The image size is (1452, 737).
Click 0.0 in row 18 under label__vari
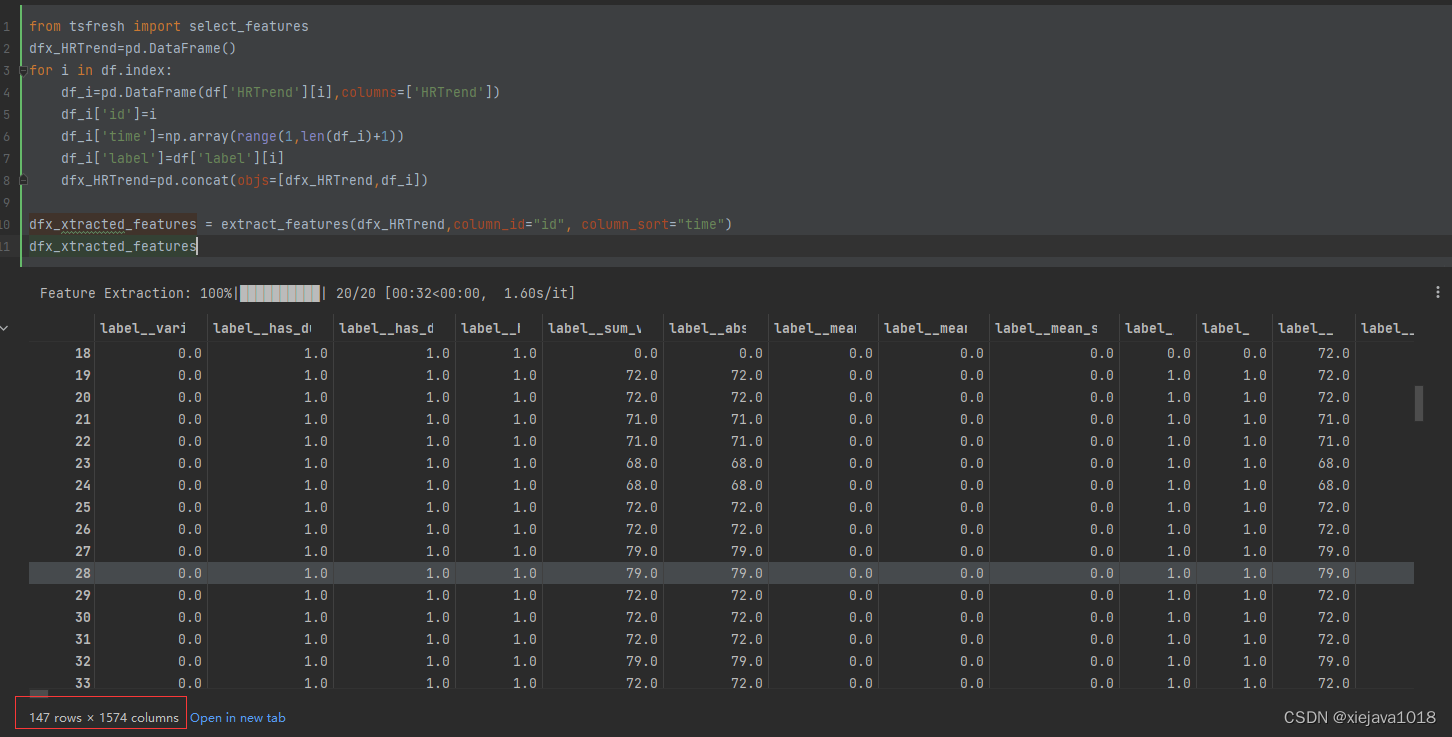point(190,353)
